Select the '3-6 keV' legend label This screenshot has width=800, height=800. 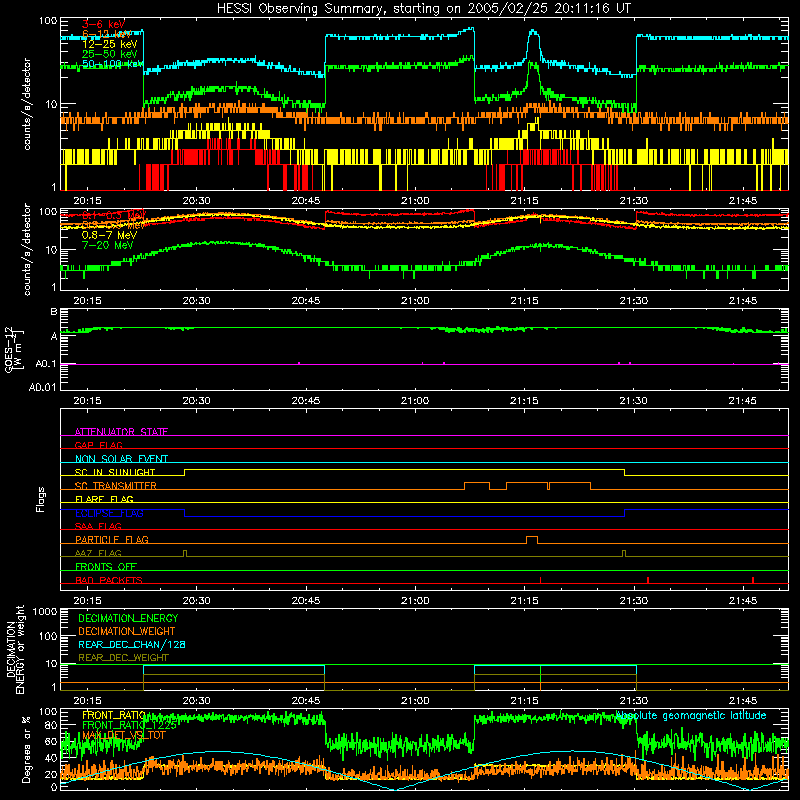tap(103, 24)
